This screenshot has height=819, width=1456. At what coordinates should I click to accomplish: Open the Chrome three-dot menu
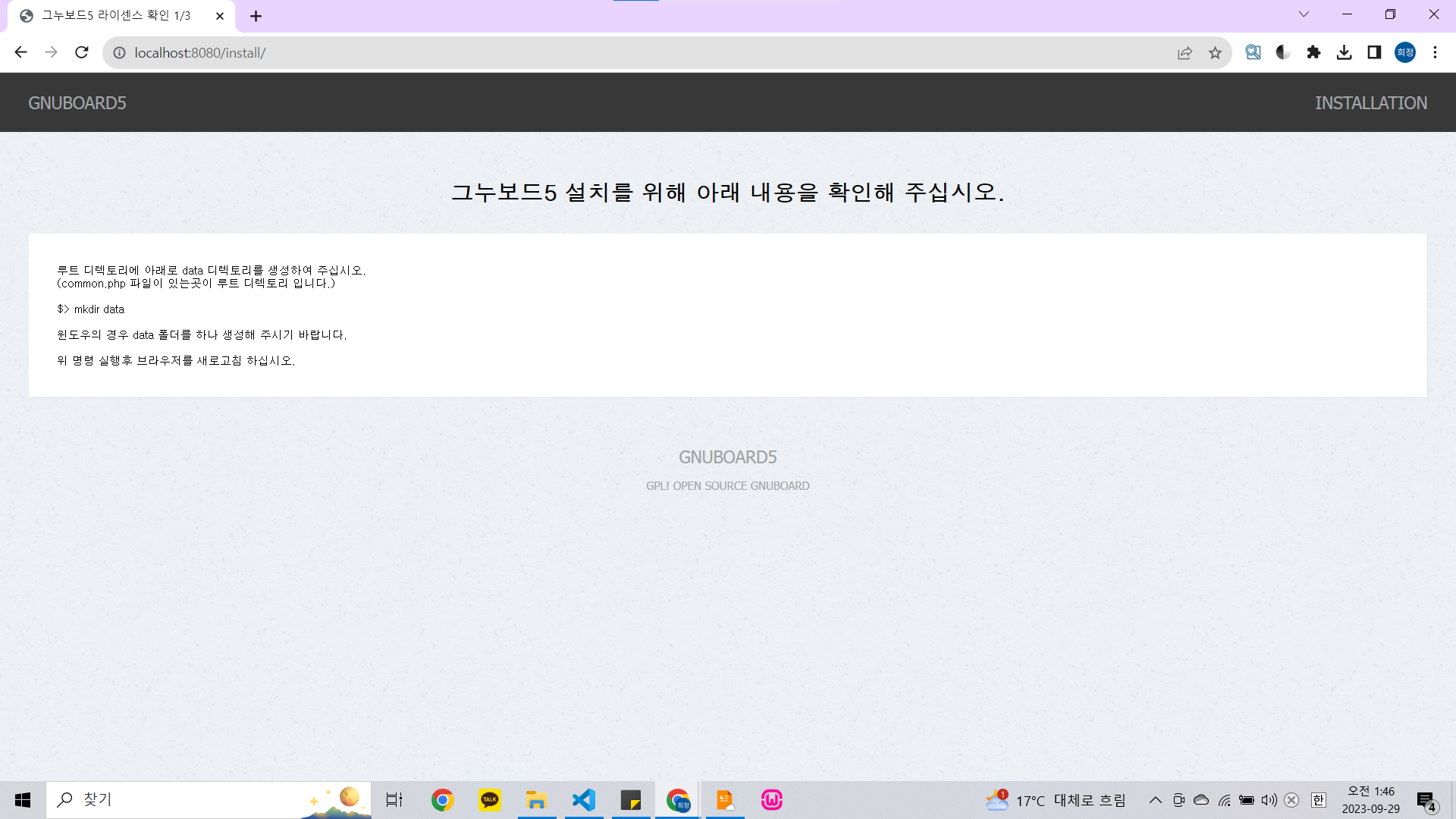click(1435, 52)
